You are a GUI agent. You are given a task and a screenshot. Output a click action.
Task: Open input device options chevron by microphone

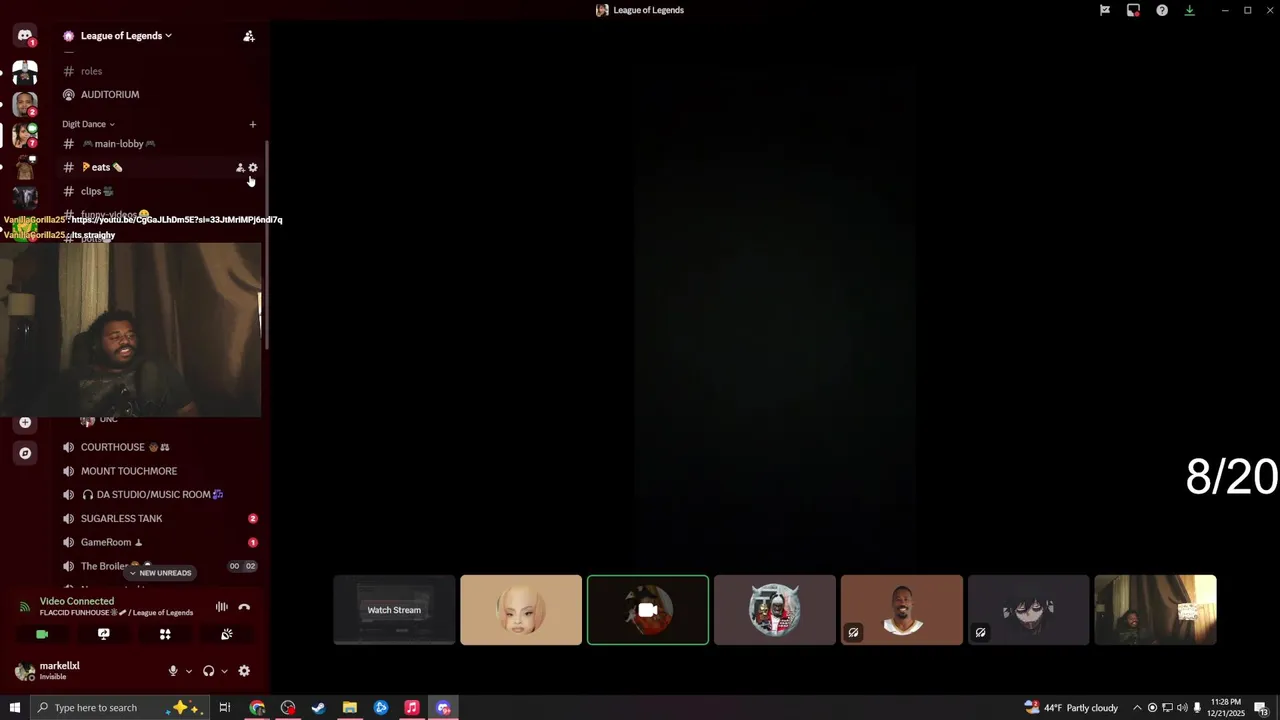click(188, 671)
